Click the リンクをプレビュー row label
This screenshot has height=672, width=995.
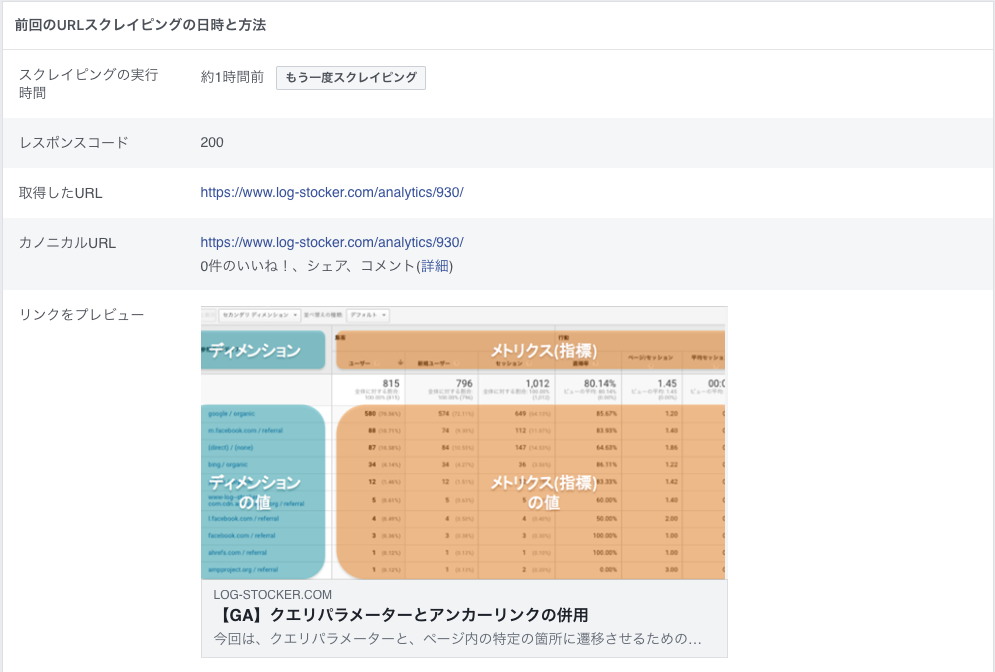click(81, 315)
